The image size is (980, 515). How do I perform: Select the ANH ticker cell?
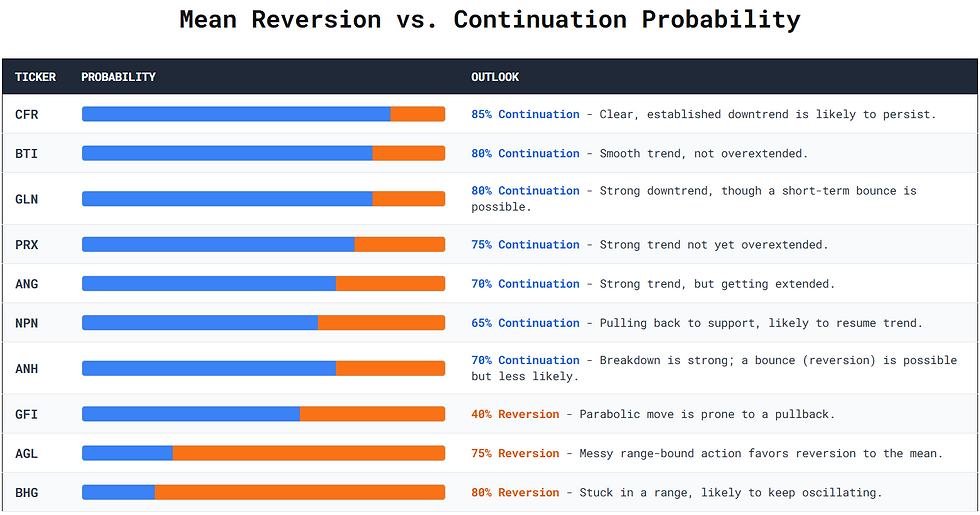pyautogui.click(x=26, y=369)
